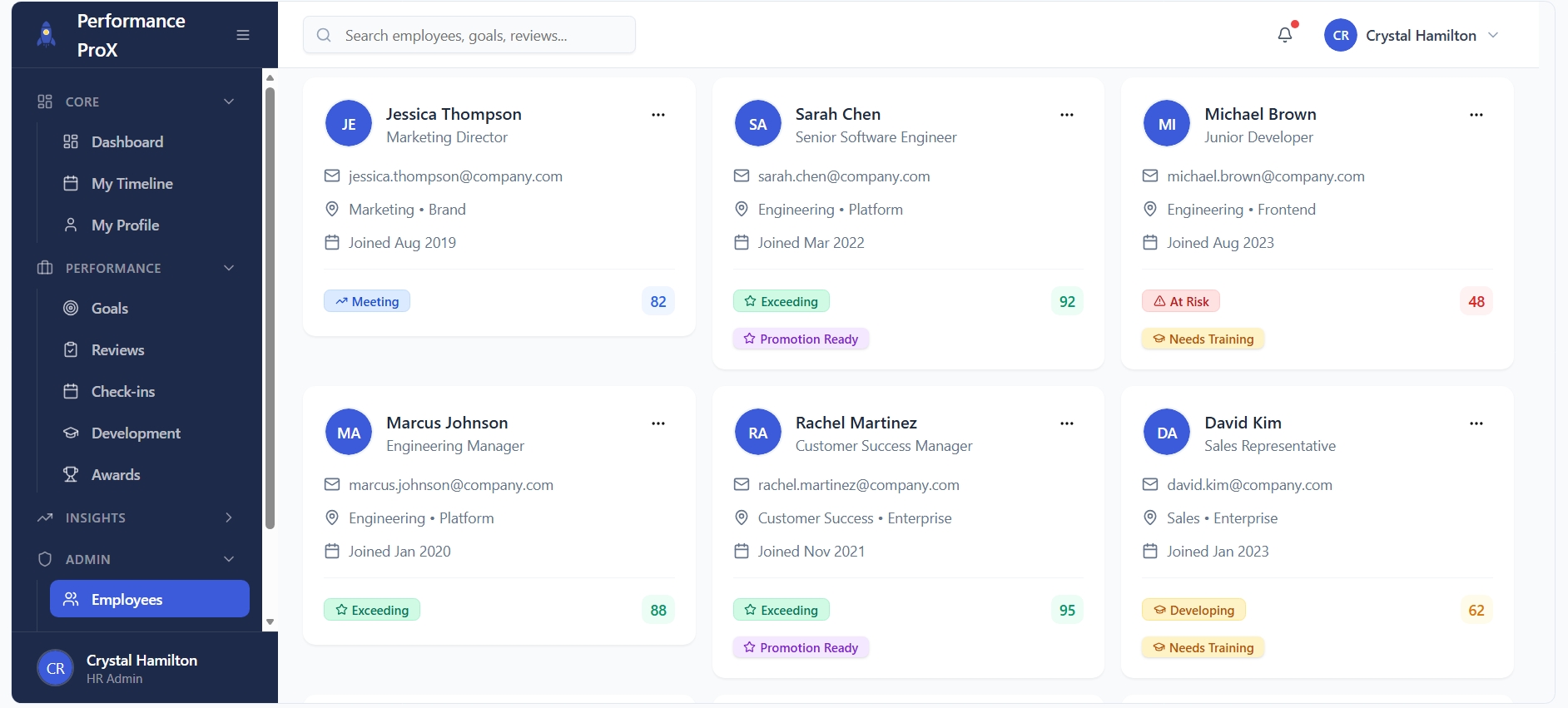This screenshot has height=708, width=1568.
Task: Click Rachel Martinez's RA avatar
Action: point(758,433)
